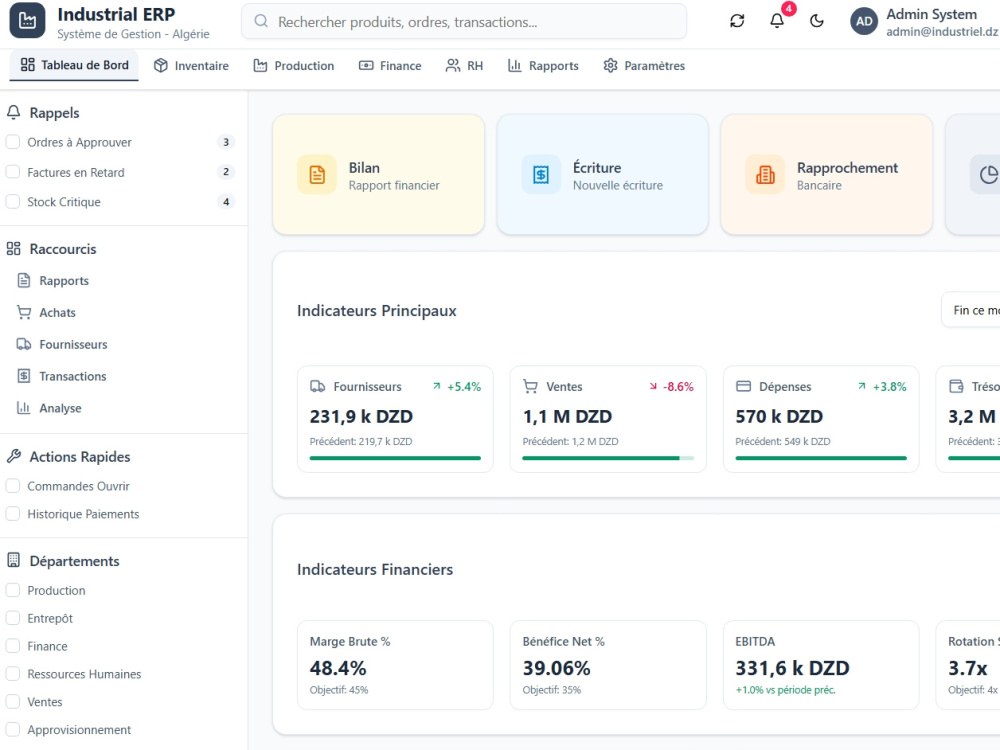Click the AD user avatar
This screenshot has width=1000, height=750.
[864, 21]
